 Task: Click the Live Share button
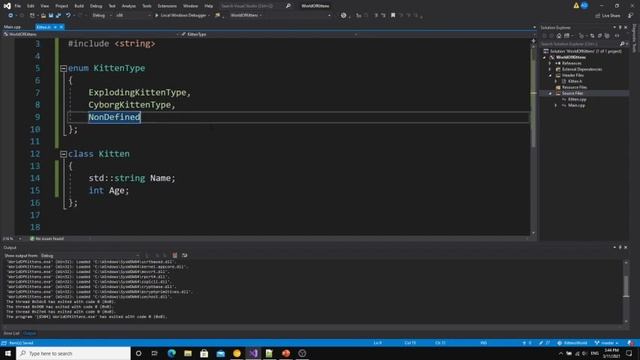pyautogui.click(x=607, y=16)
